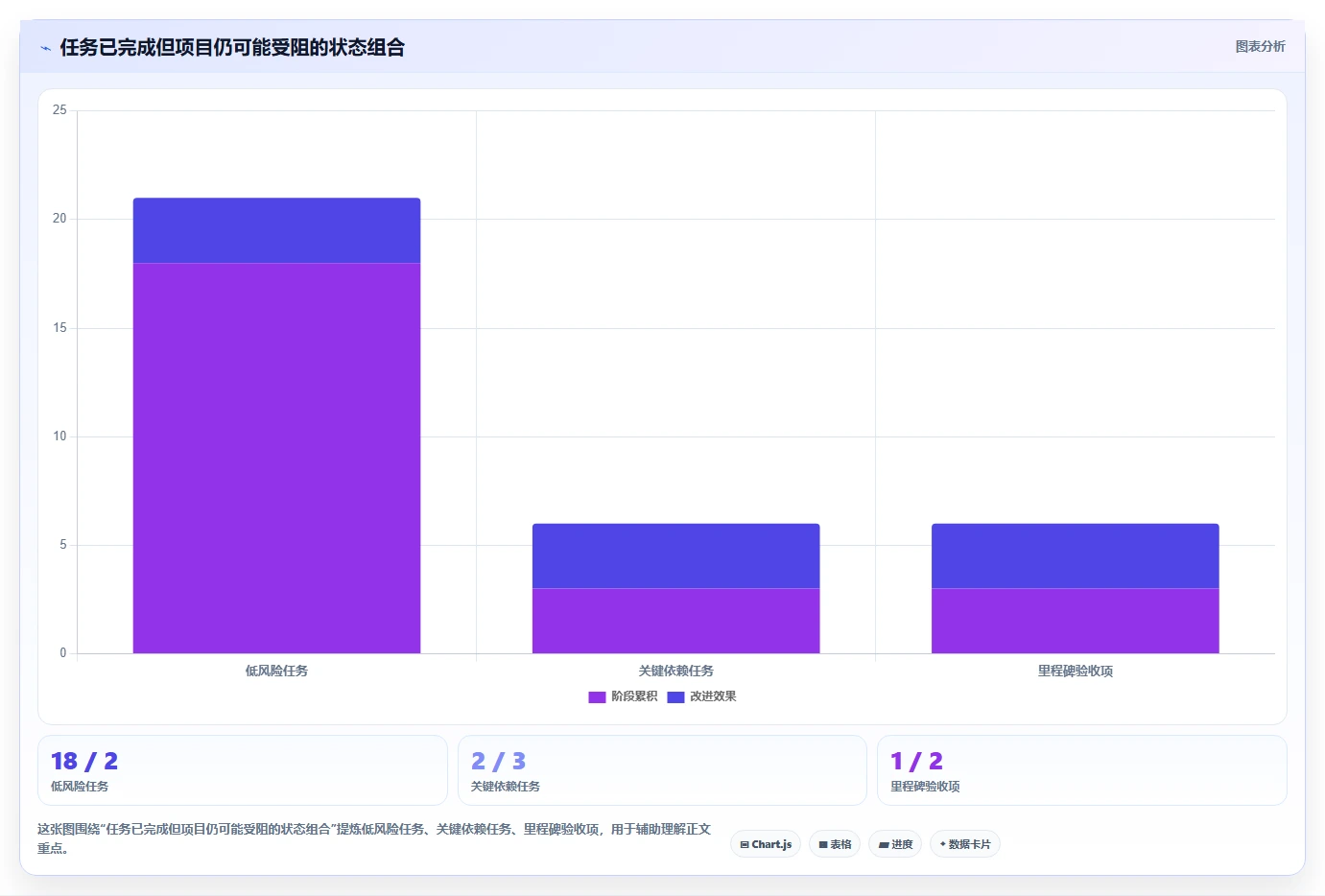Viewport: 1325px width, 896px height.
Task: Click the chart title 任务已完成但项目仍可能受阻的状态组合
Action: pyautogui.click(x=232, y=47)
